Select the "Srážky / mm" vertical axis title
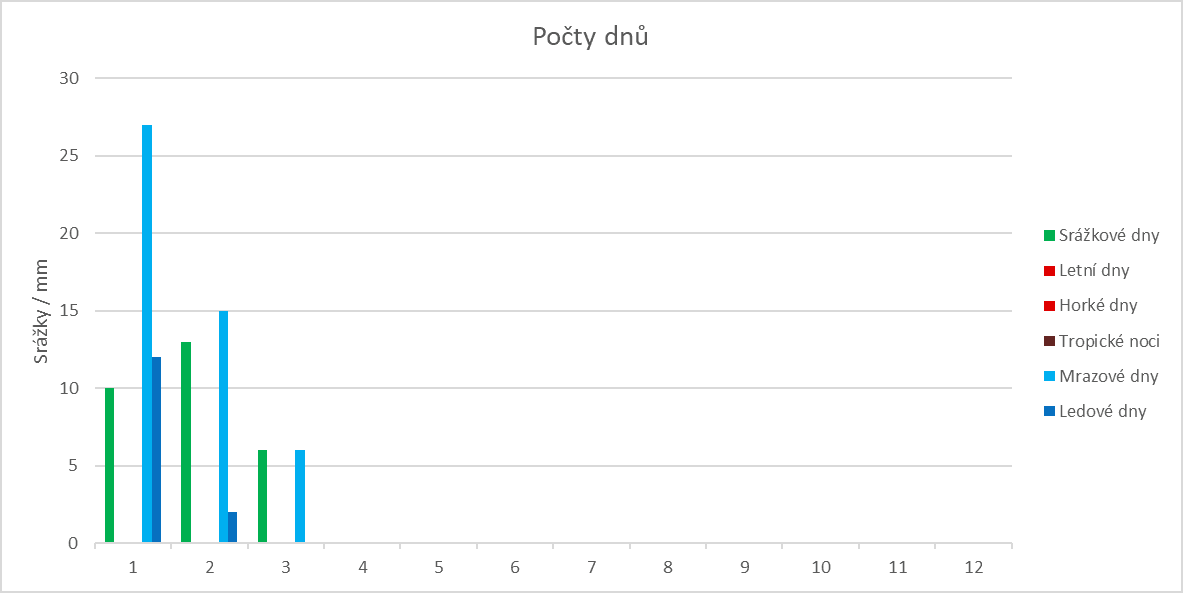Screen dimensions: 1183x593 click(42, 311)
